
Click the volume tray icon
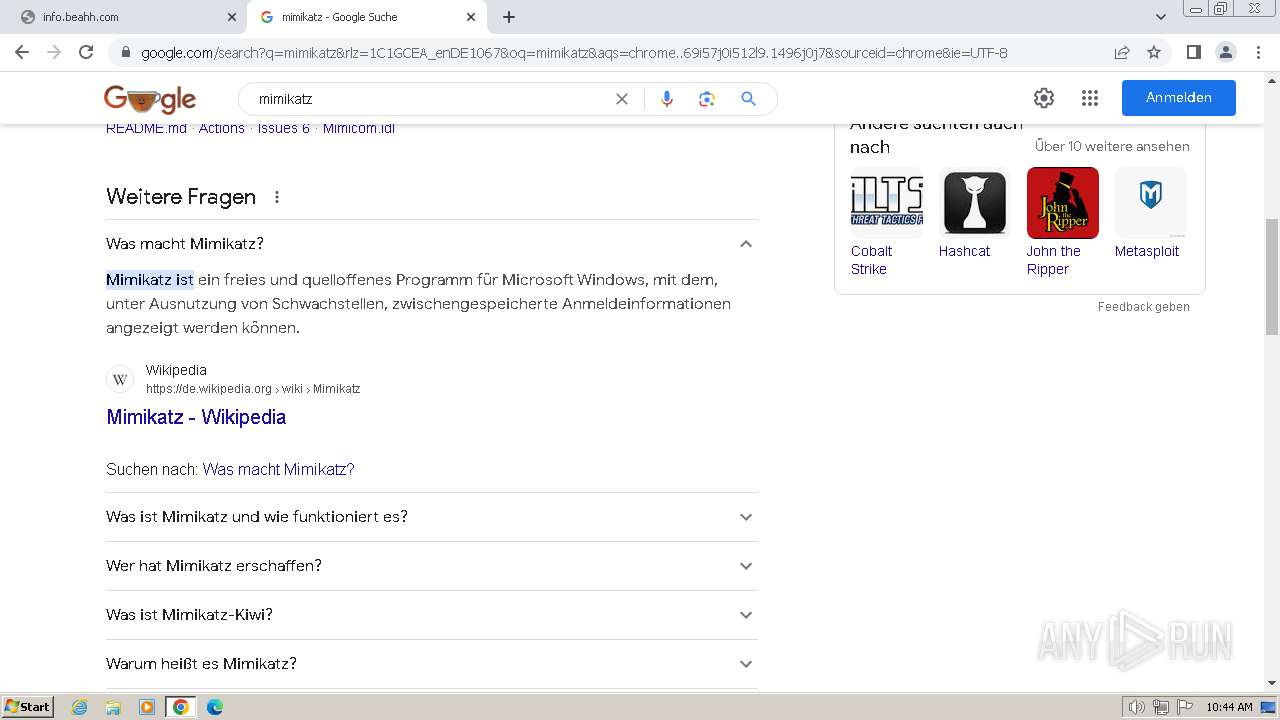point(1136,707)
